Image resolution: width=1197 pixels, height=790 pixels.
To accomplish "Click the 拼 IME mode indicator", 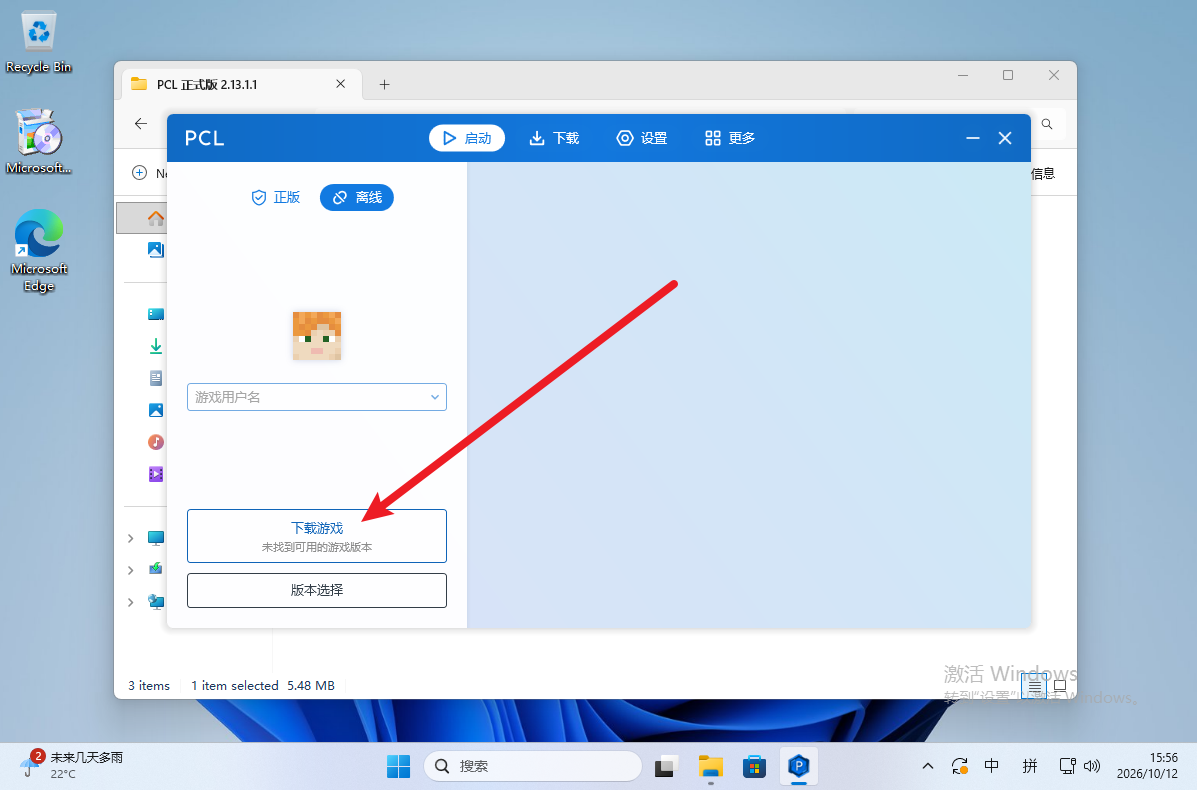I will click(x=1030, y=766).
